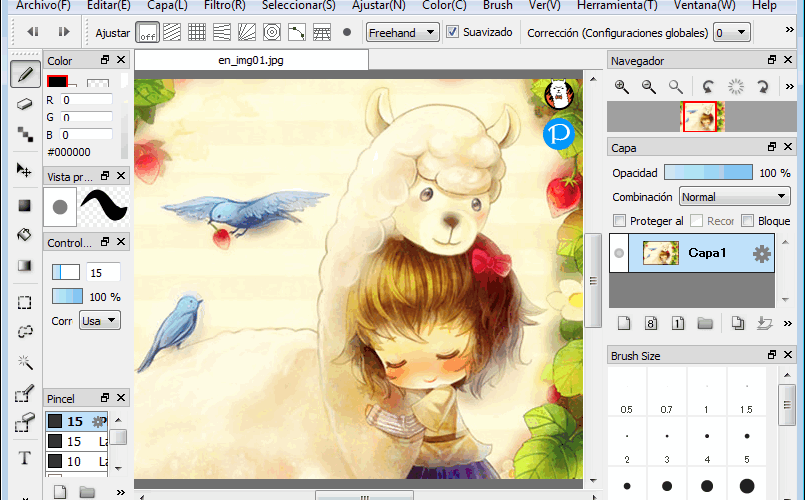805x500 pixels.
Task: Switch to the en_img01.jpg tab
Action: 251,60
